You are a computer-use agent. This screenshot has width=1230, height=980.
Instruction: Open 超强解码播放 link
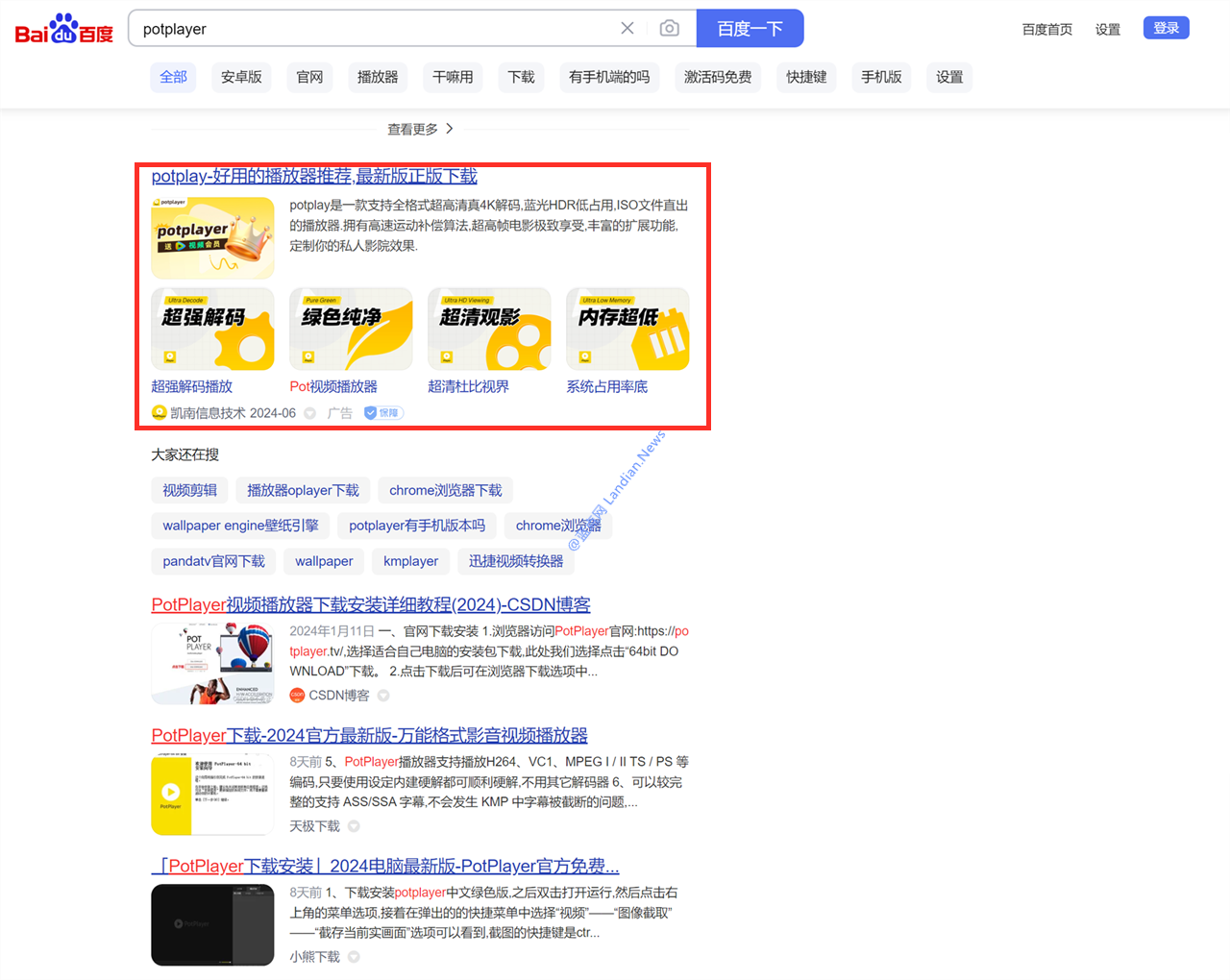[191, 386]
